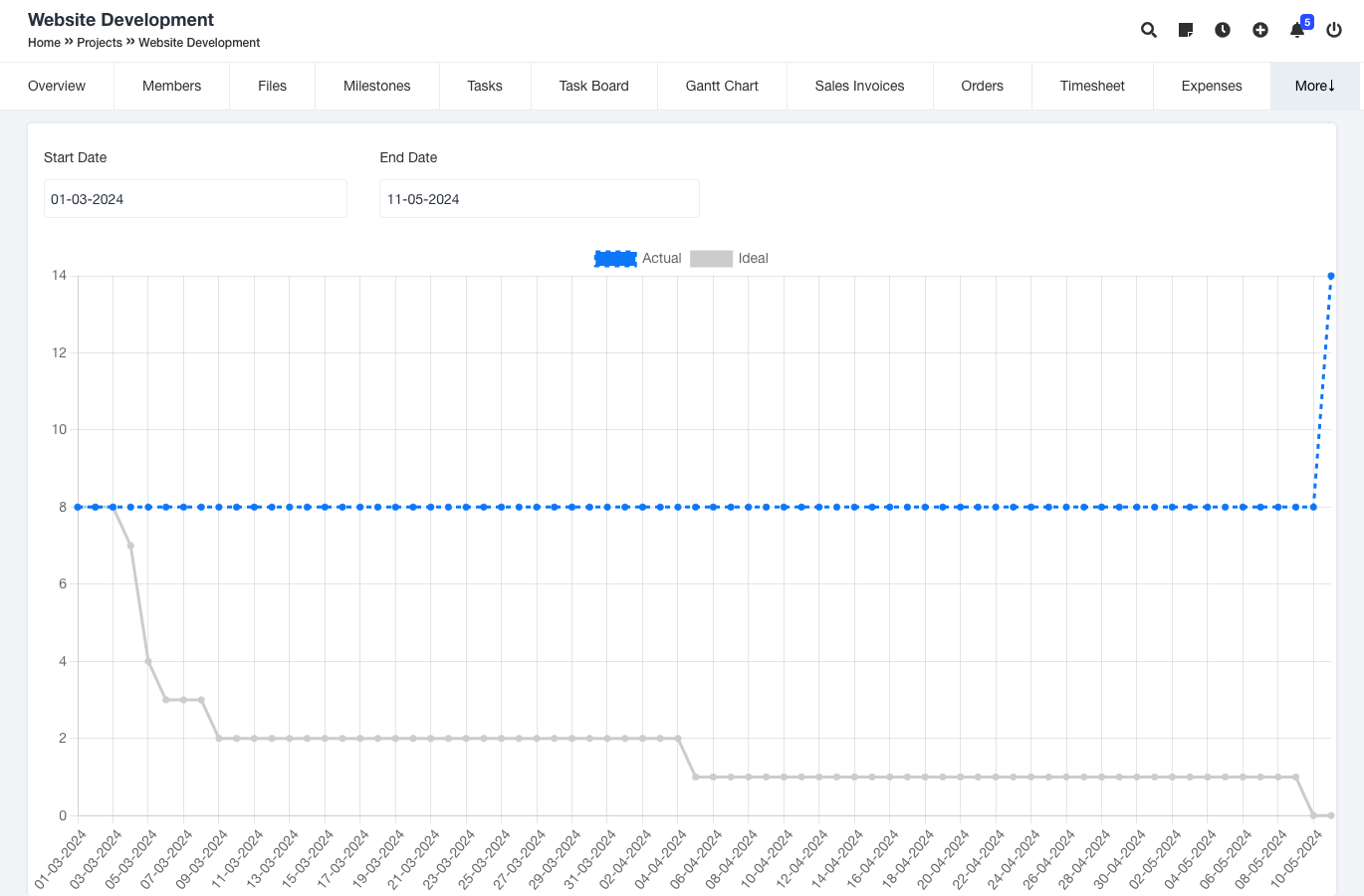Switch to the Gantt Chart tab

tap(722, 86)
